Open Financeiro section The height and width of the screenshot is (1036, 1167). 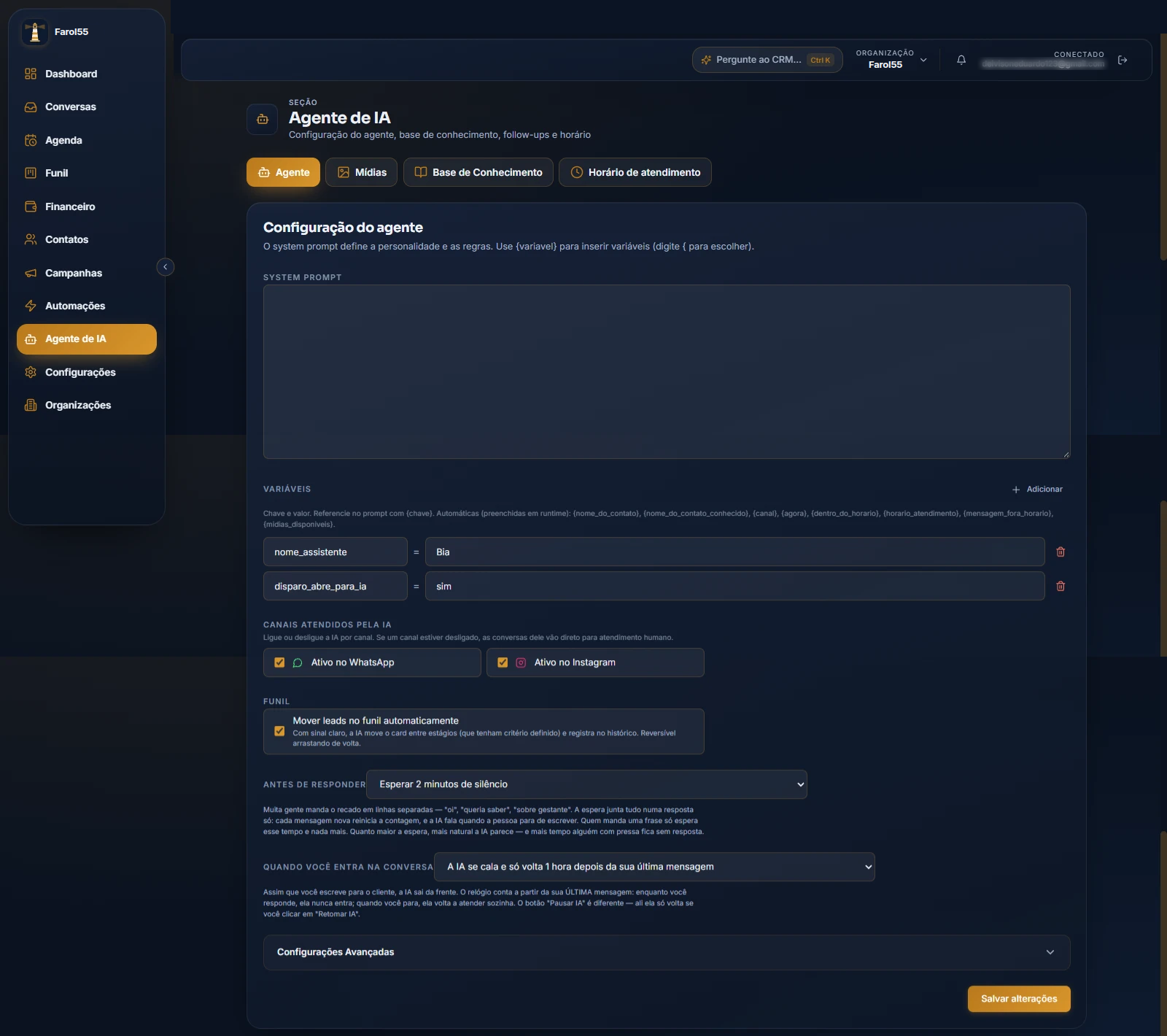(86, 206)
